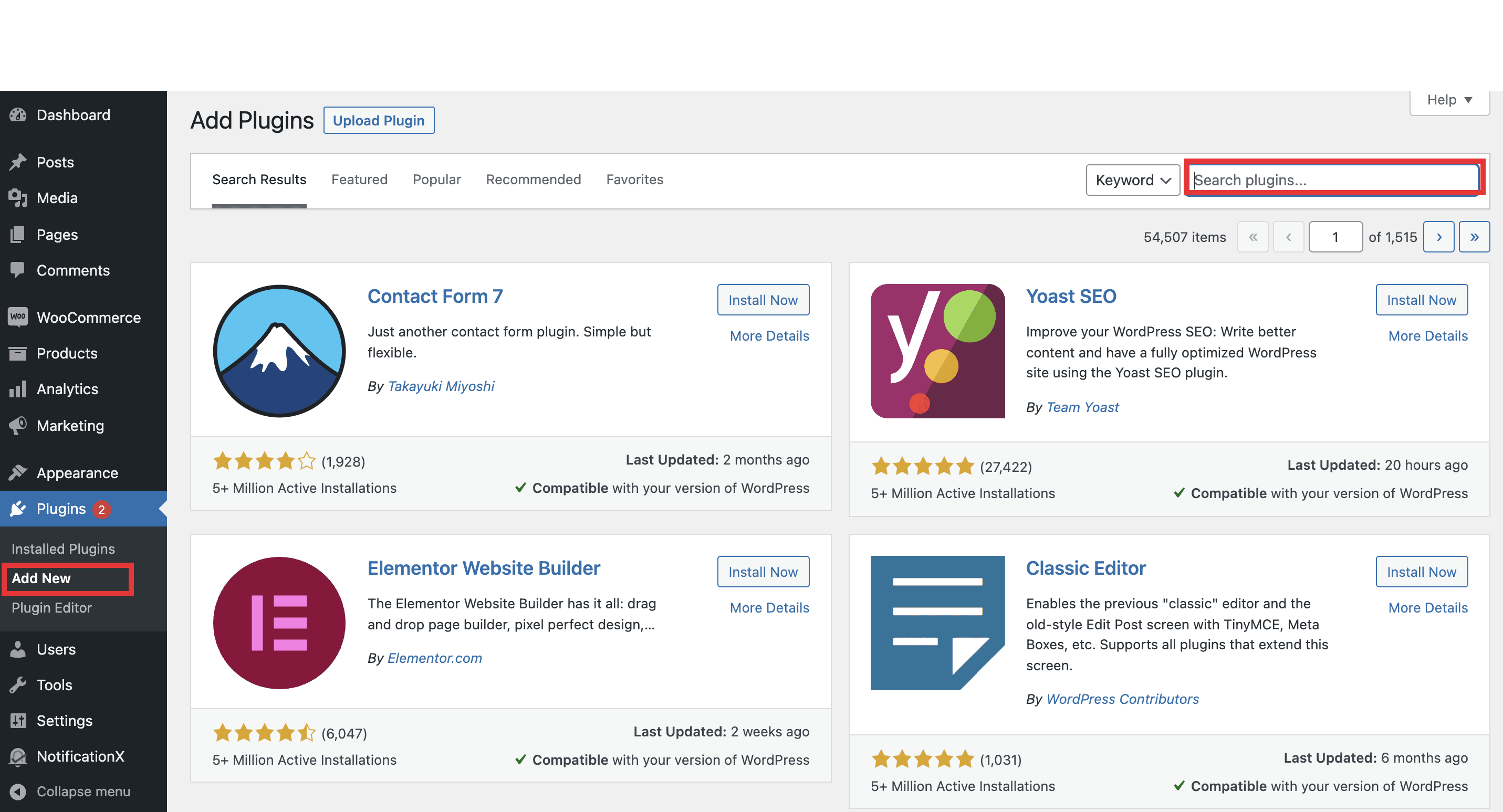1503x812 pixels.
Task: Navigate to last page of plugins
Action: [x=1475, y=237]
